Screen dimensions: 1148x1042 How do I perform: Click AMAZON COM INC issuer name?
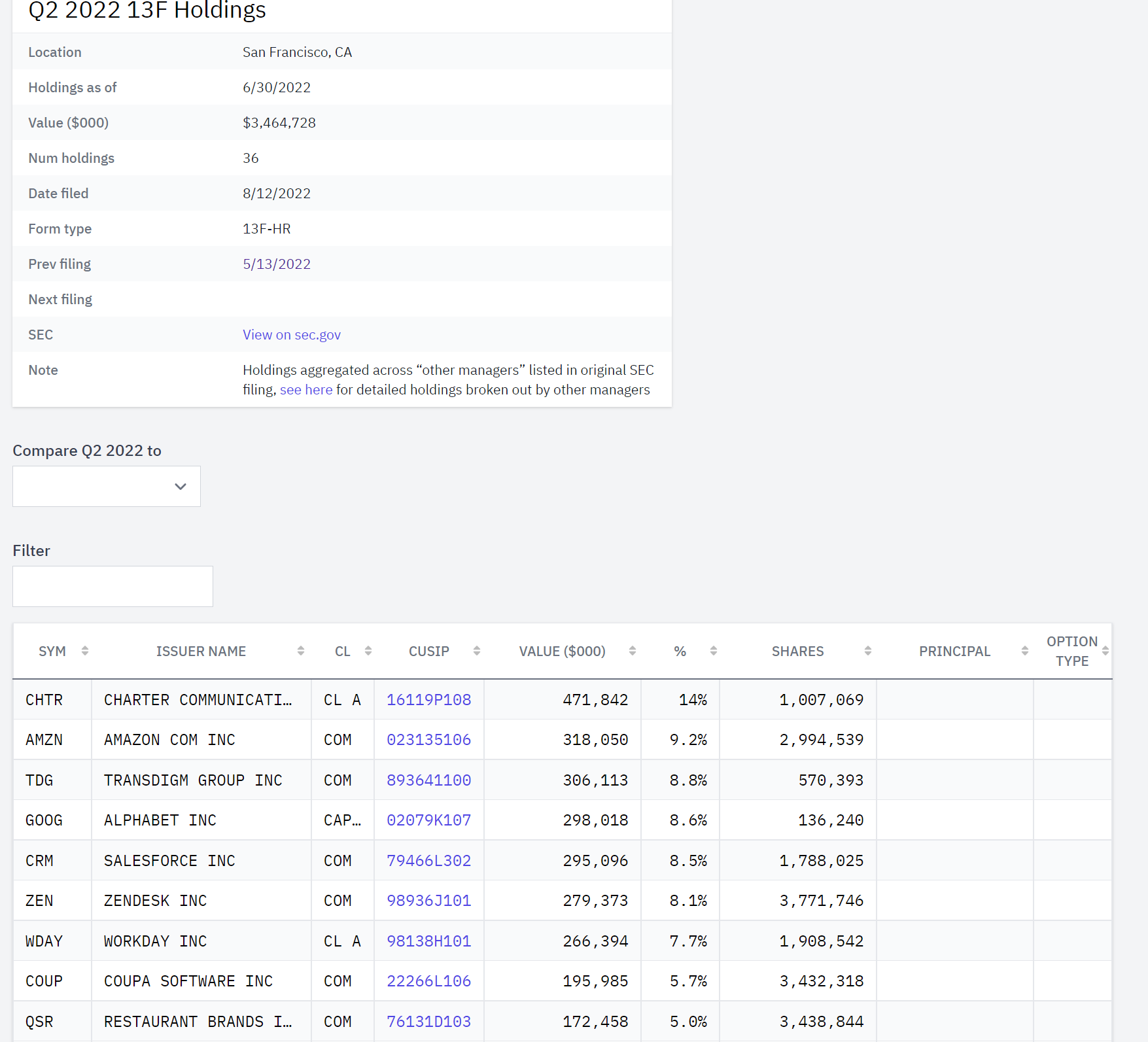pyautogui.click(x=169, y=740)
